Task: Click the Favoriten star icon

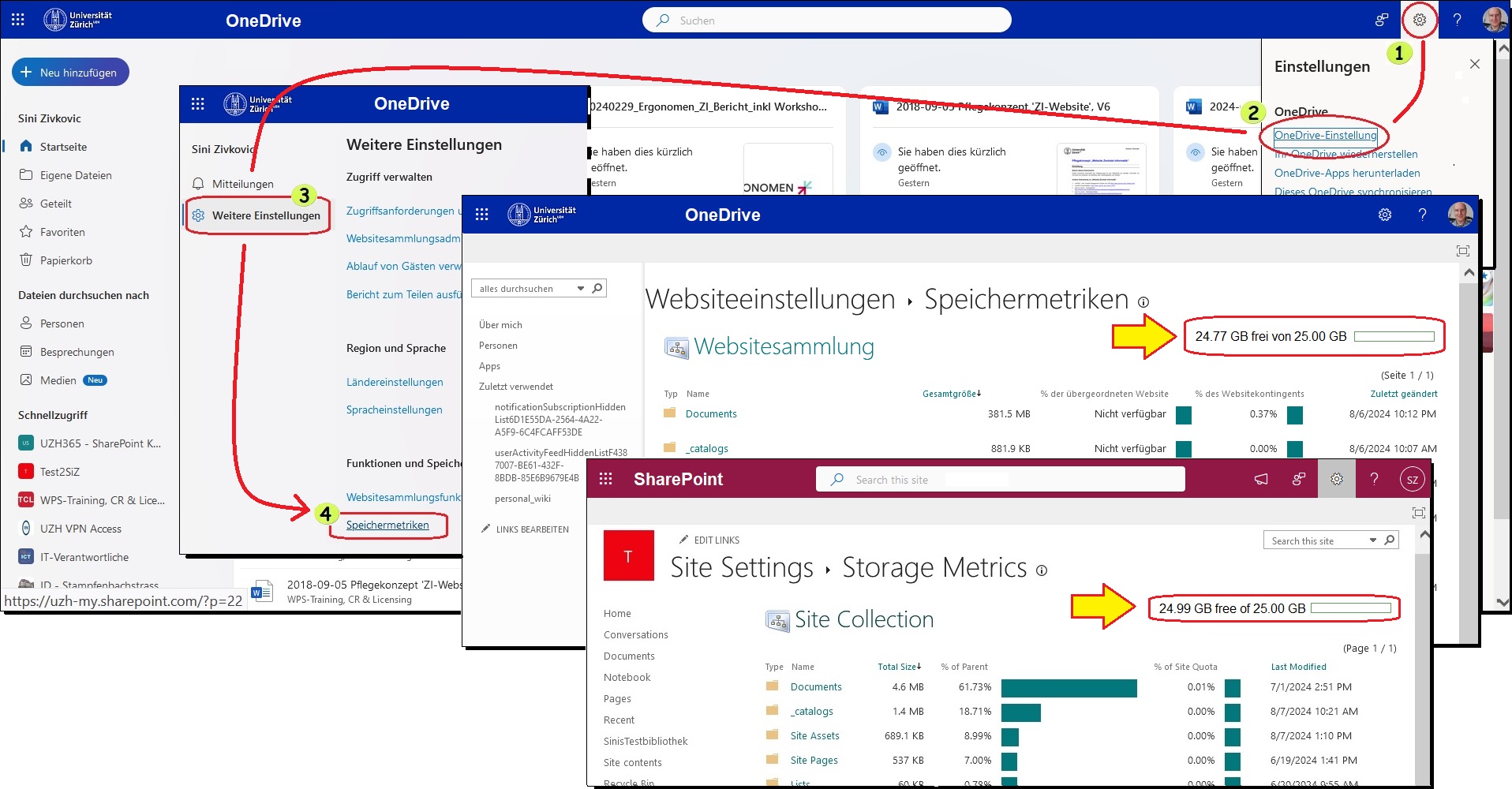Action: pos(27,231)
